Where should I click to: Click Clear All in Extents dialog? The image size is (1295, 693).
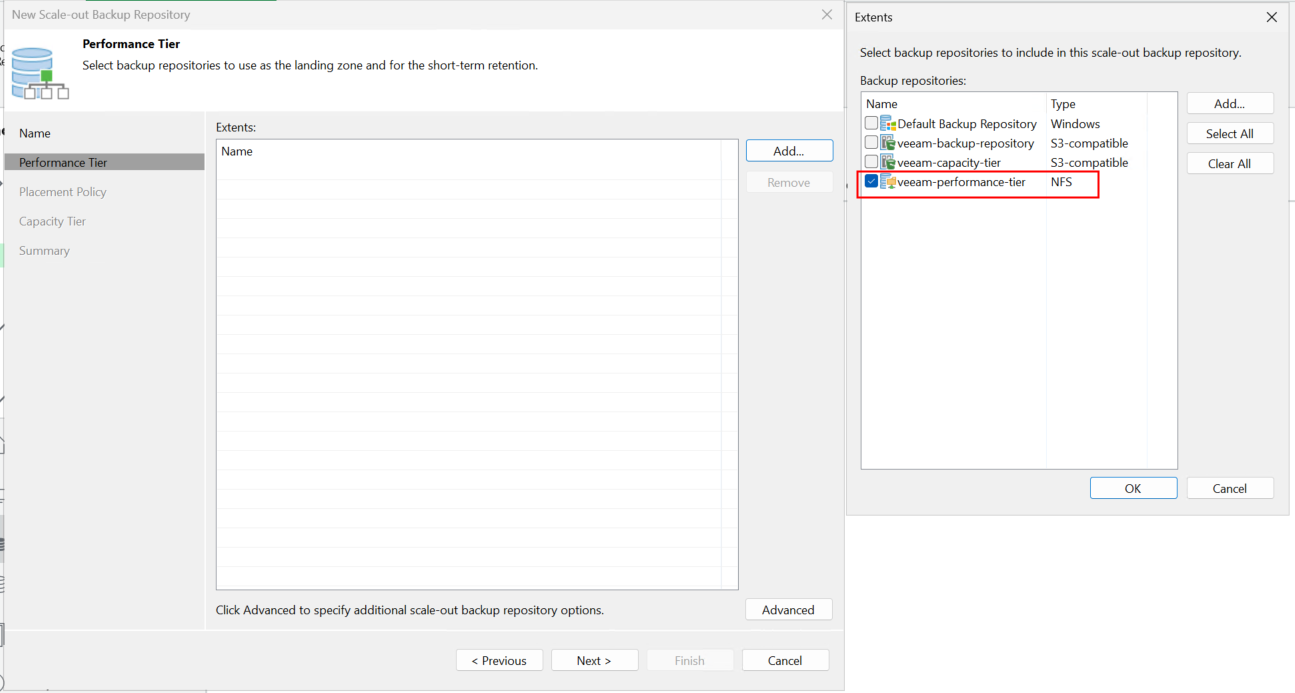click(1230, 164)
